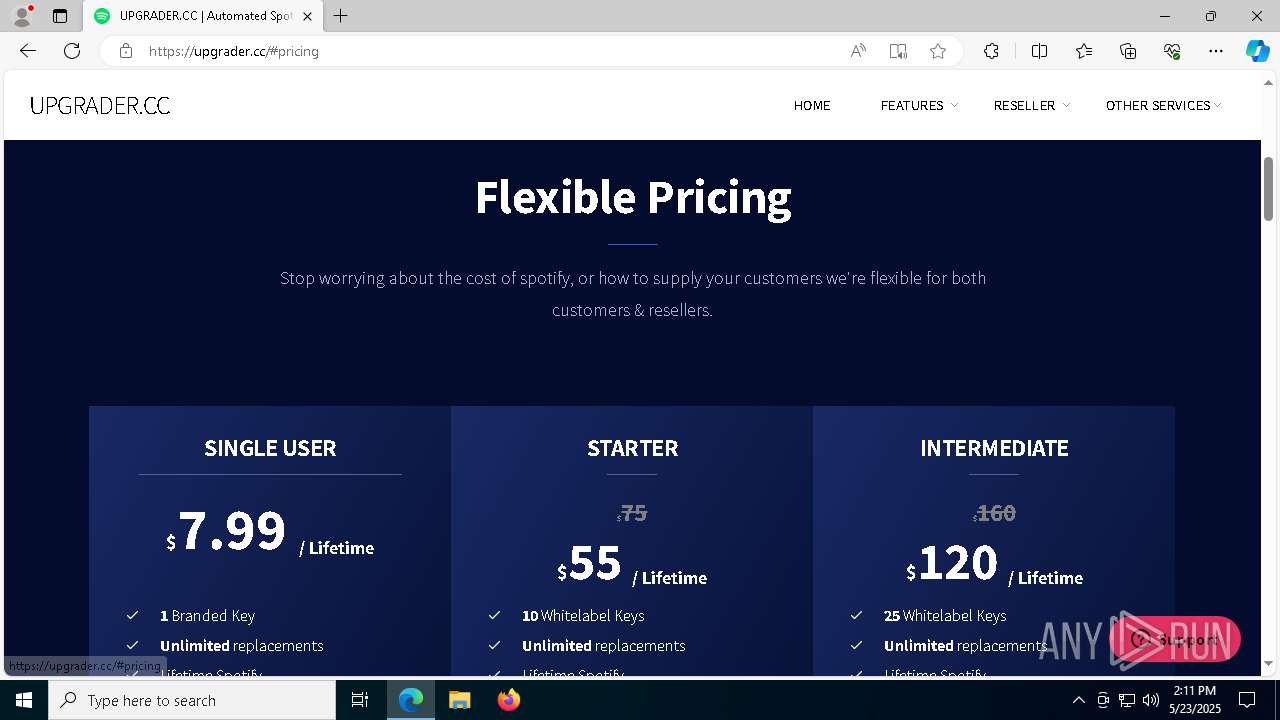Go back to the previous page
This screenshot has height=720, width=1280.
(28, 51)
